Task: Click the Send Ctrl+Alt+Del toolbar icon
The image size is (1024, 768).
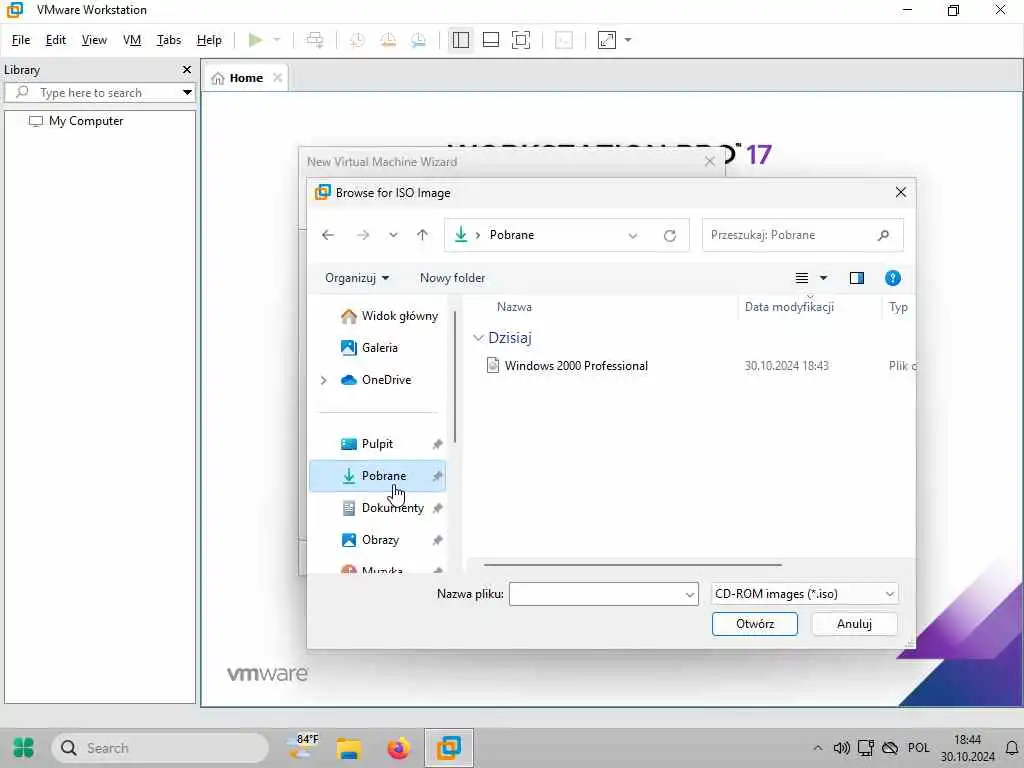Action: [315, 40]
